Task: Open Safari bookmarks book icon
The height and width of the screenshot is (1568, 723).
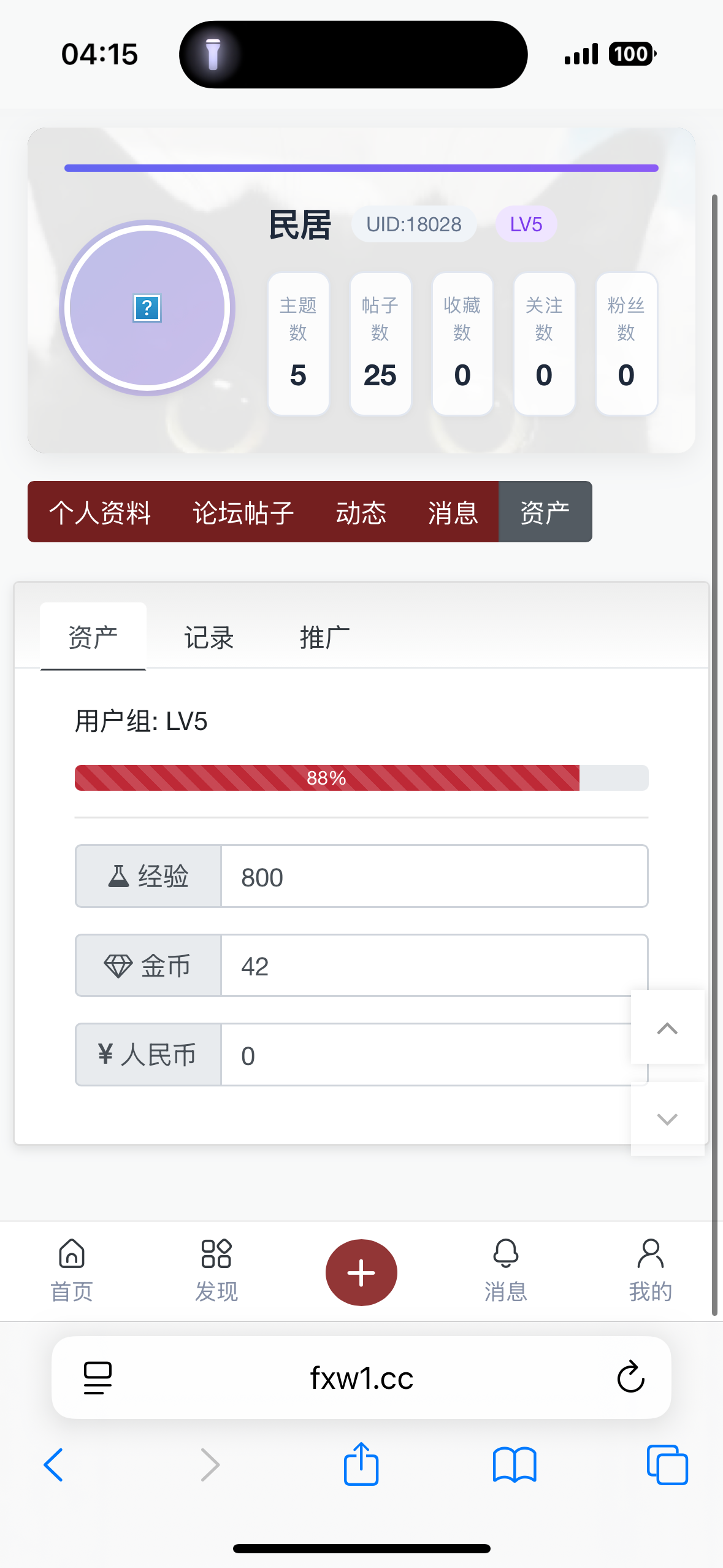Action: (x=515, y=1465)
